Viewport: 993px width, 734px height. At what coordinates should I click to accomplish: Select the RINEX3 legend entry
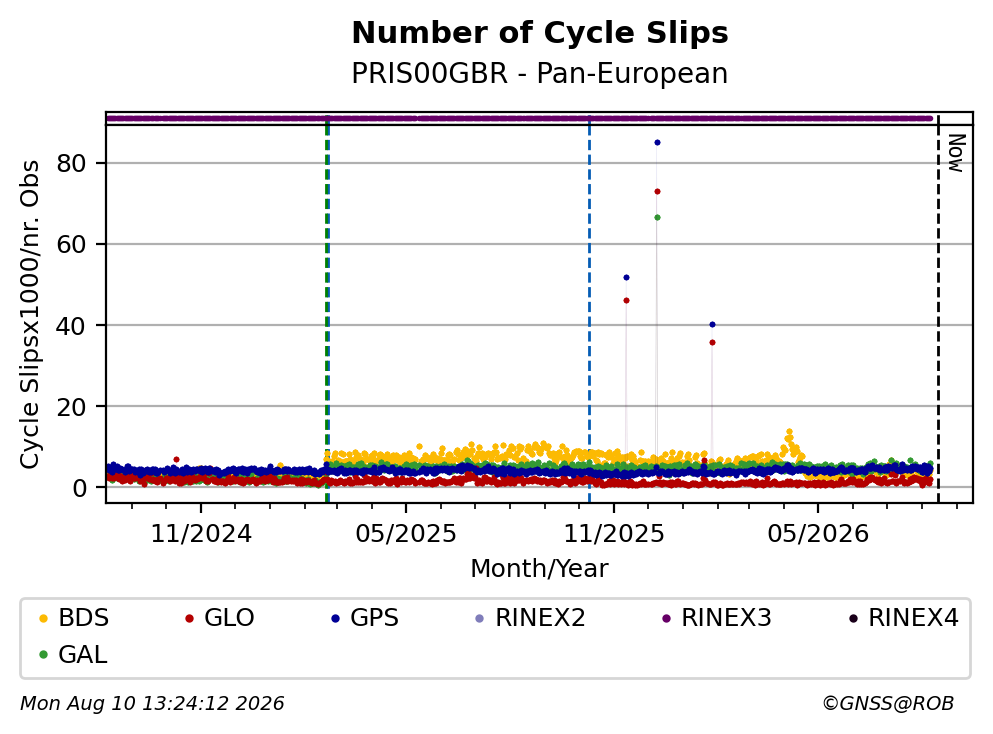click(717, 618)
